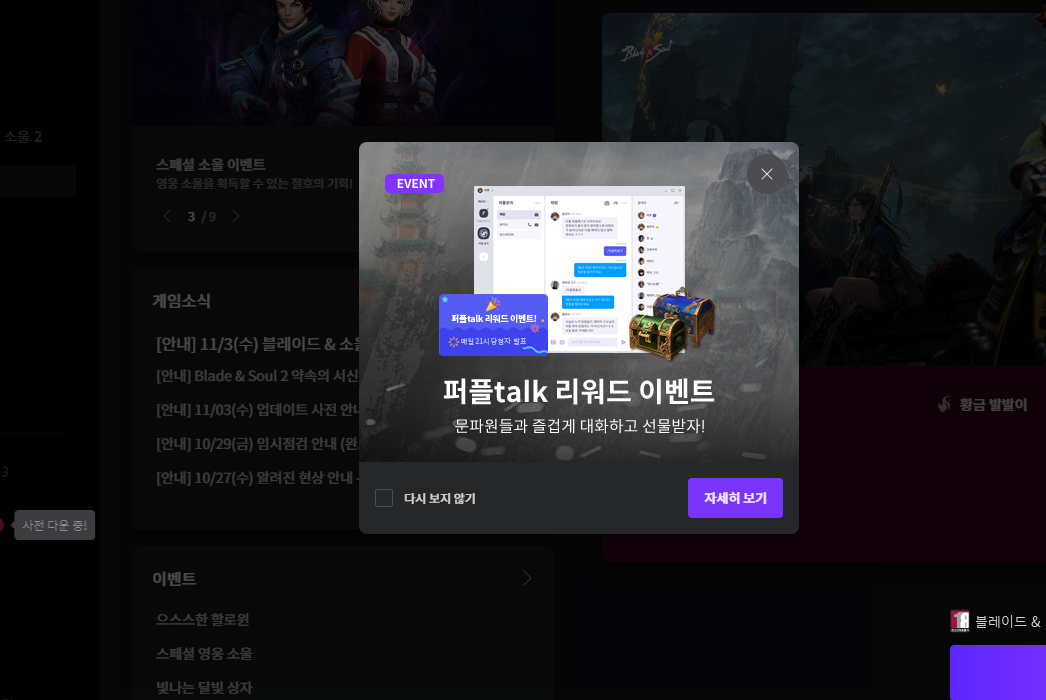The image size is (1046, 700).
Task: Go to next banner slide arrow
Action: [235, 216]
